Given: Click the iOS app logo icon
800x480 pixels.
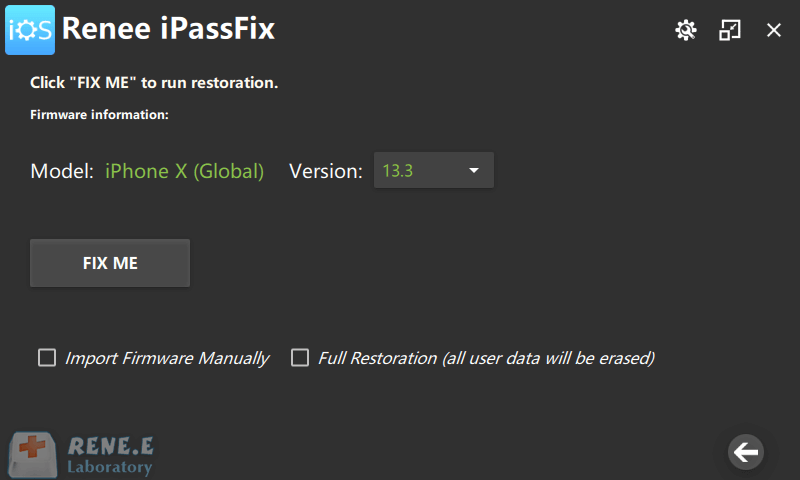Looking at the screenshot, I should (30, 29).
